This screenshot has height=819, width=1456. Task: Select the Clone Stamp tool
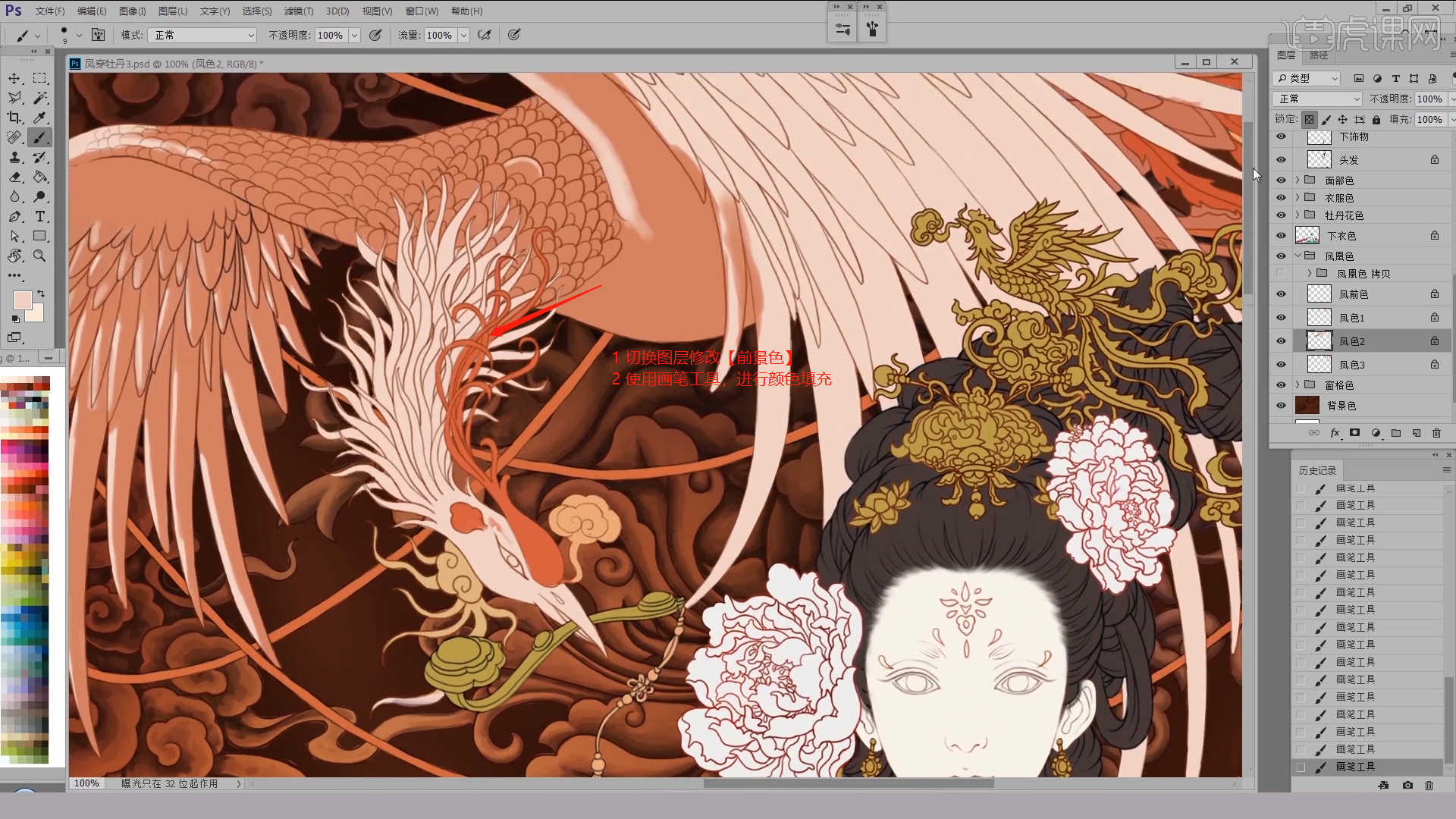(14, 157)
